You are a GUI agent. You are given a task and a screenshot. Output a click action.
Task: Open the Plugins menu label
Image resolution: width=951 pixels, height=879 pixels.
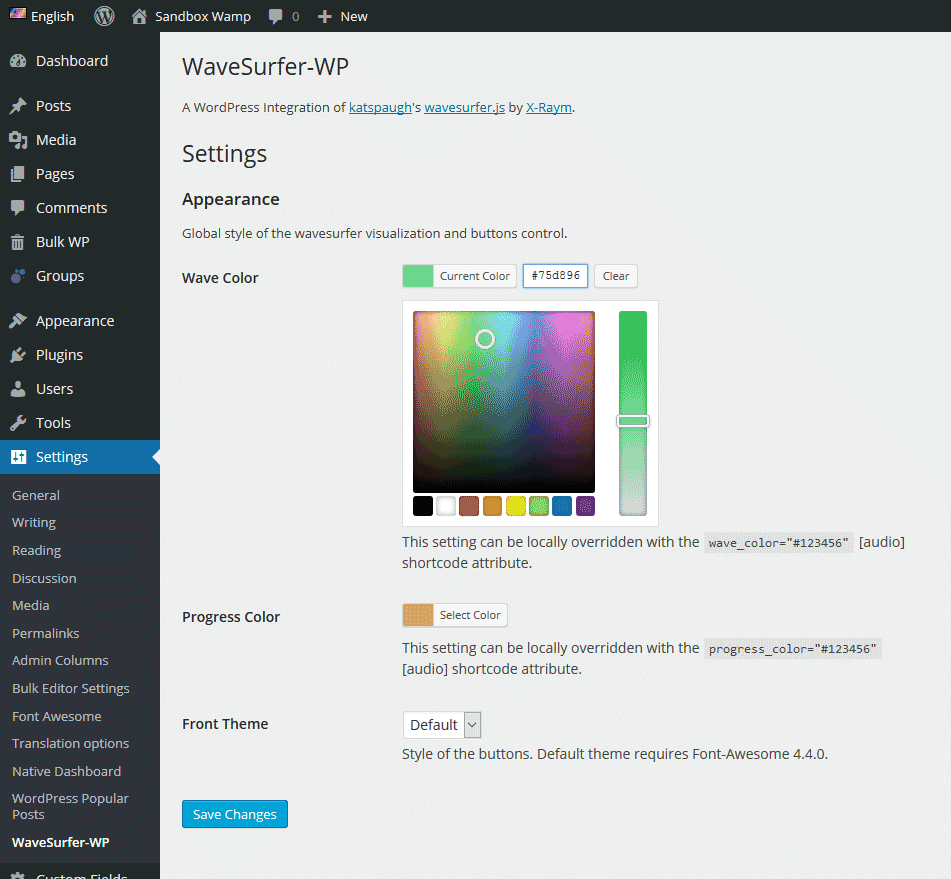click(59, 355)
